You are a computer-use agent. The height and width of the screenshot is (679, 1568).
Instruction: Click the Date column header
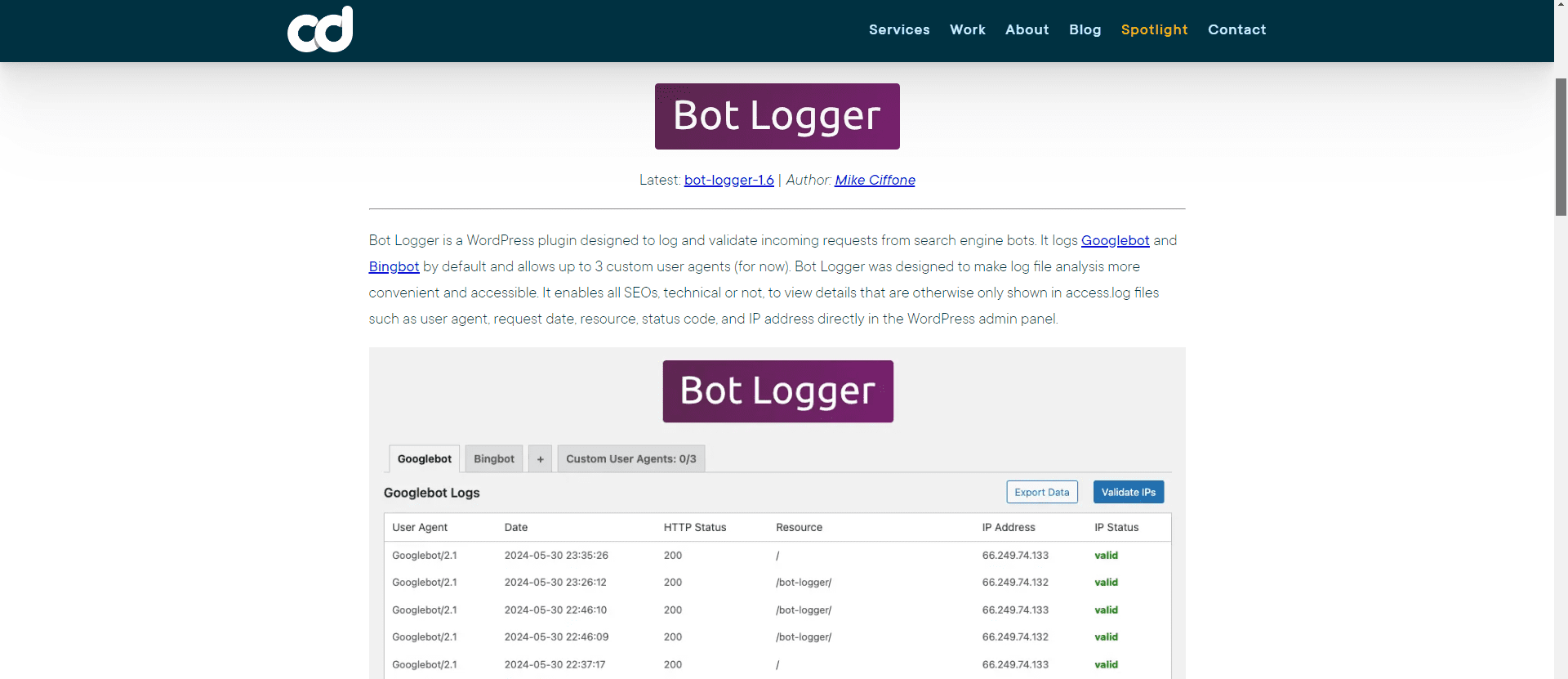tap(516, 527)
